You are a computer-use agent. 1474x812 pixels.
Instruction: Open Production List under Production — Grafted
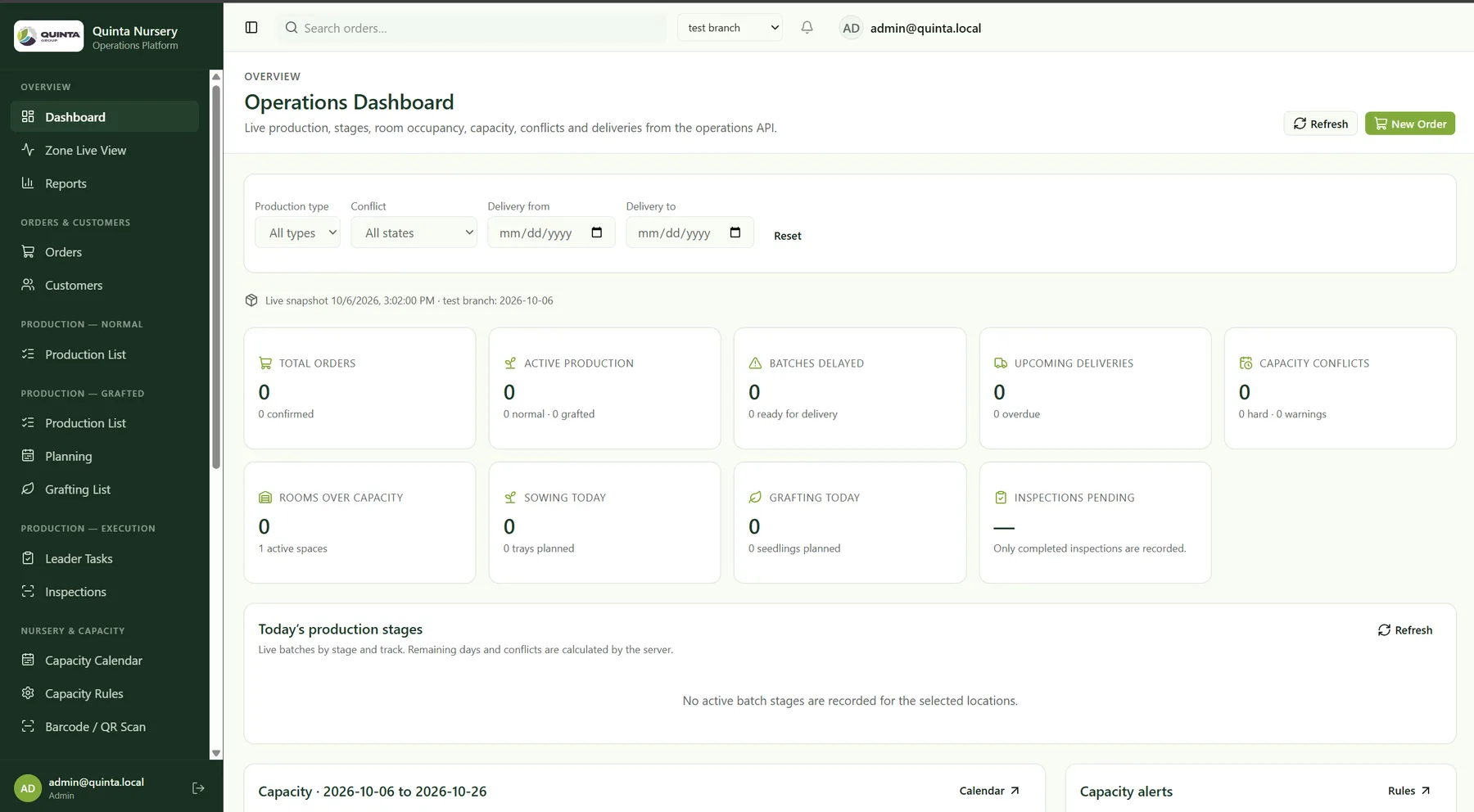[105, 423]
